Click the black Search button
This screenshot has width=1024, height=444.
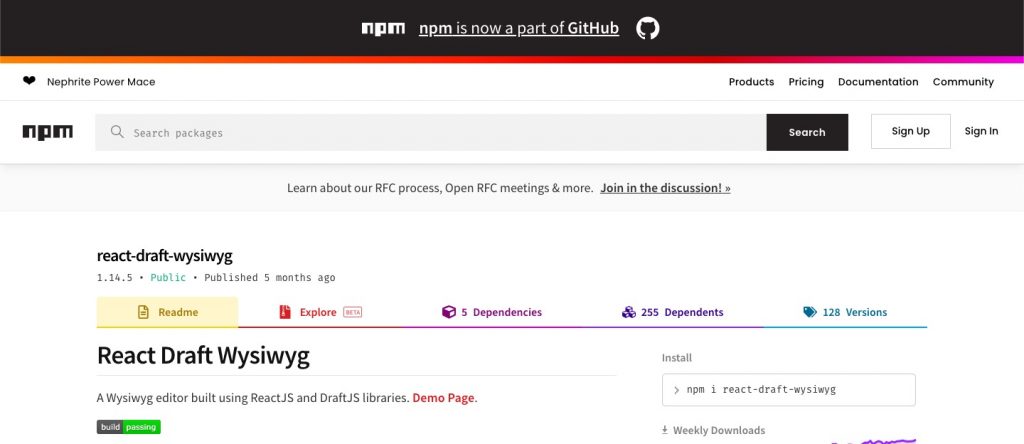pos(807,132)
